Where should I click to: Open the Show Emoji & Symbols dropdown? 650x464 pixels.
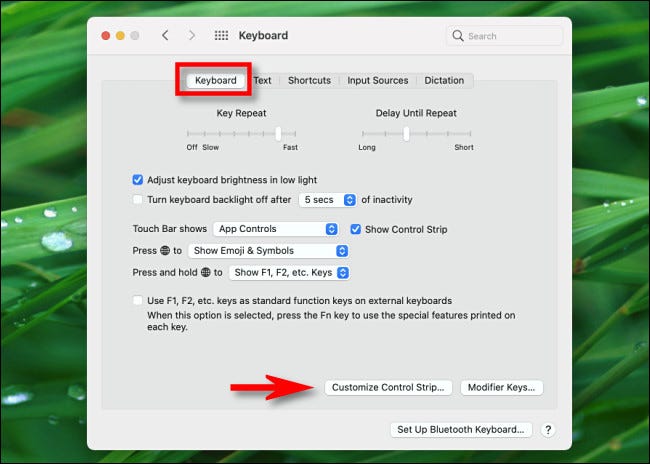tap(268, 250)
